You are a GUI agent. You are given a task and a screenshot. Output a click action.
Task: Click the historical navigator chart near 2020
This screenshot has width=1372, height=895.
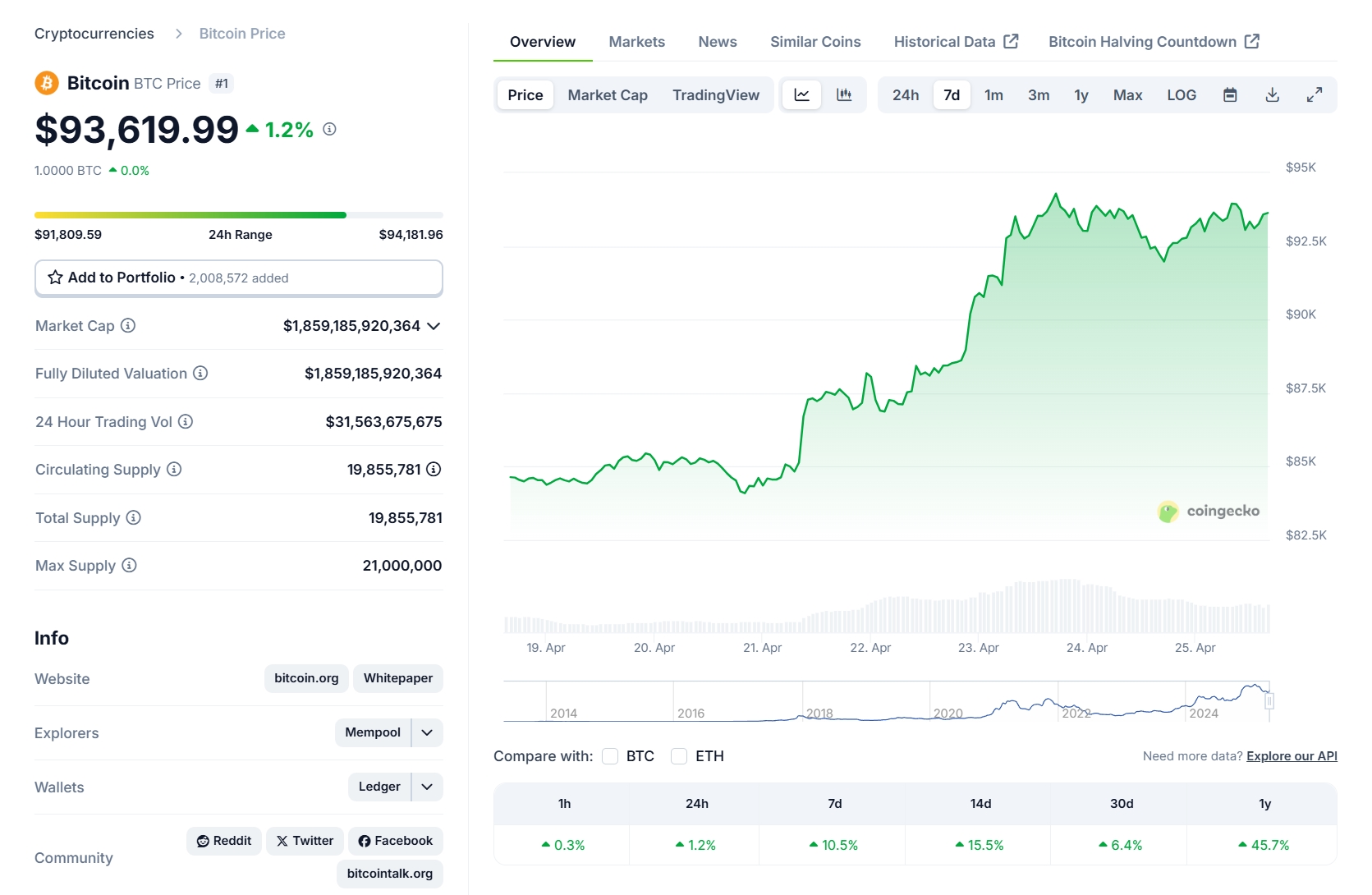[x=948, y=702]
